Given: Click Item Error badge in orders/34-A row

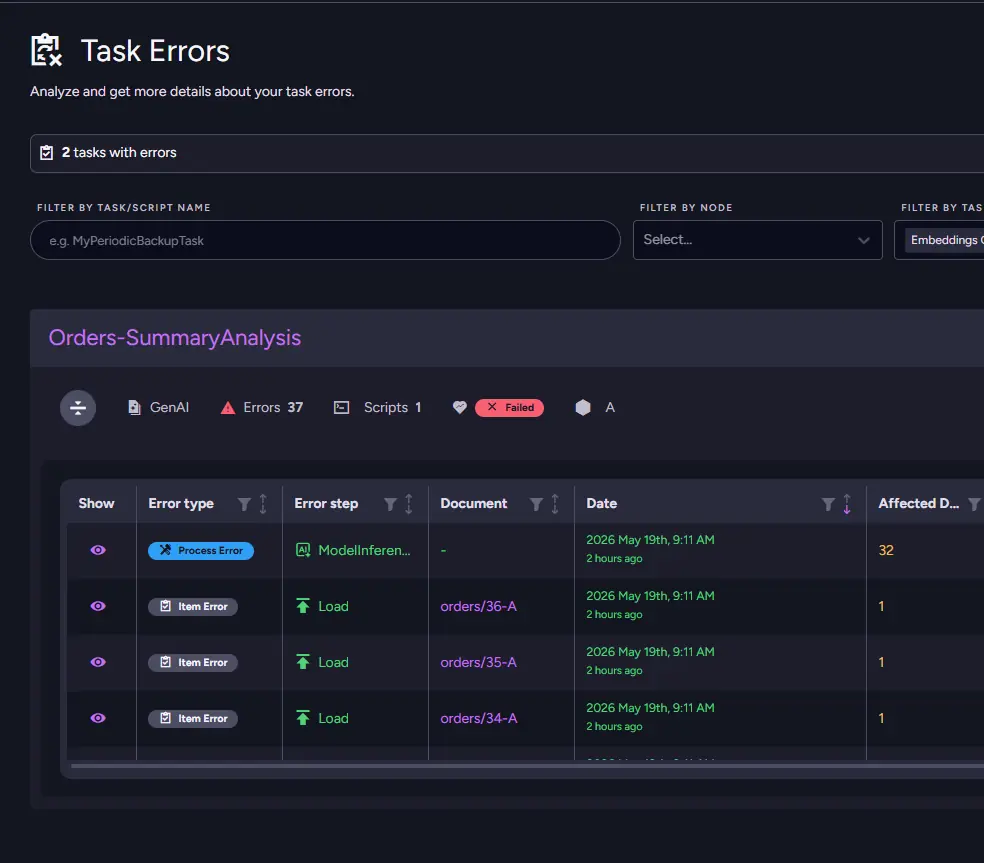Looking at the screenshot, I should (x=193, y=718).
